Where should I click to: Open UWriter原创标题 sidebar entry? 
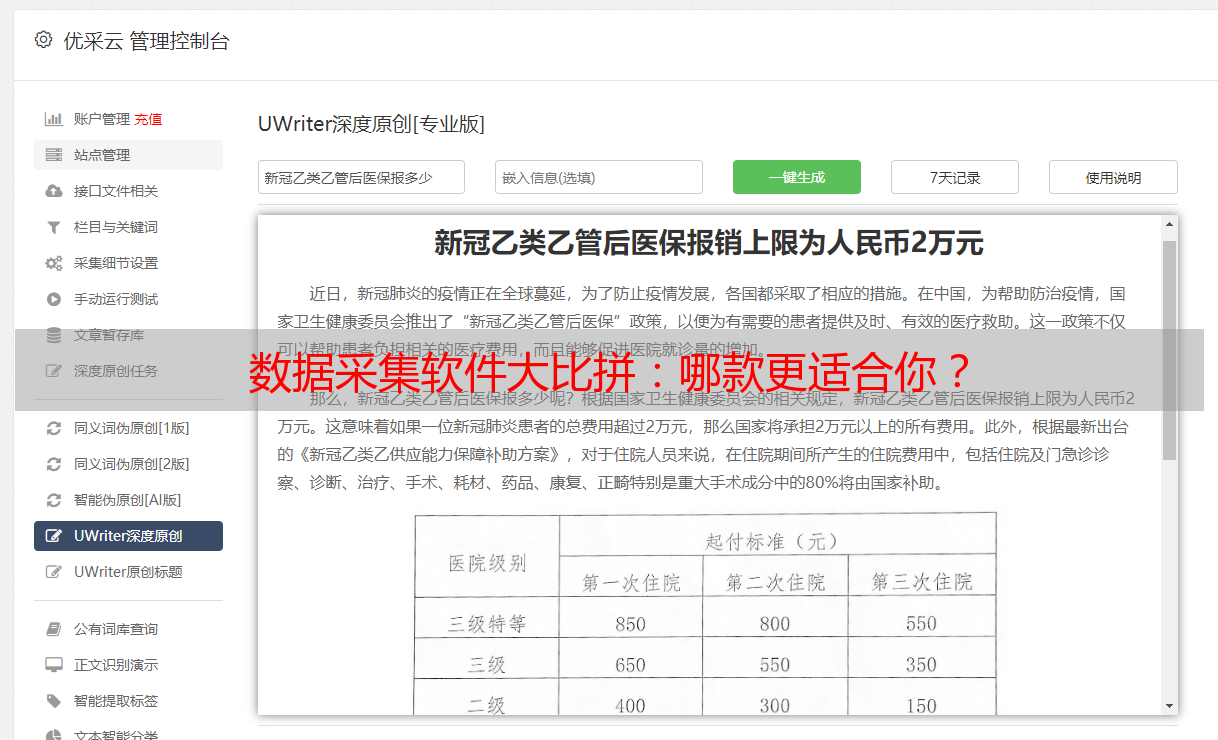[128, 572]
